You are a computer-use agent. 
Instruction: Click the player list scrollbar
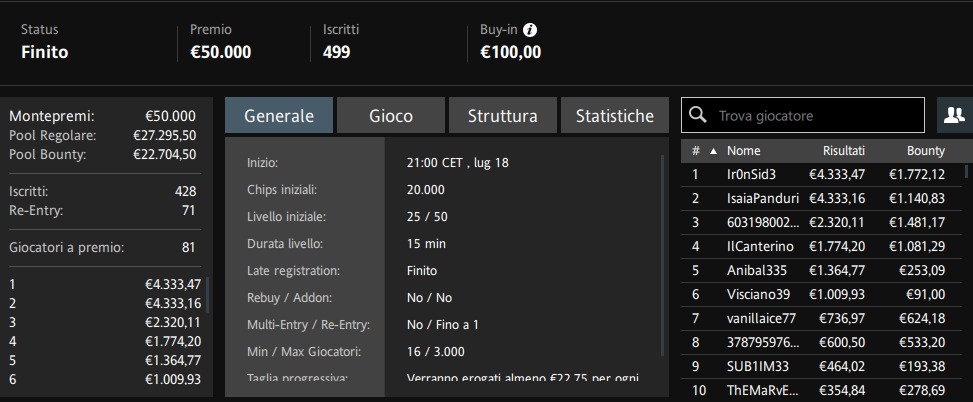point(966,172)
